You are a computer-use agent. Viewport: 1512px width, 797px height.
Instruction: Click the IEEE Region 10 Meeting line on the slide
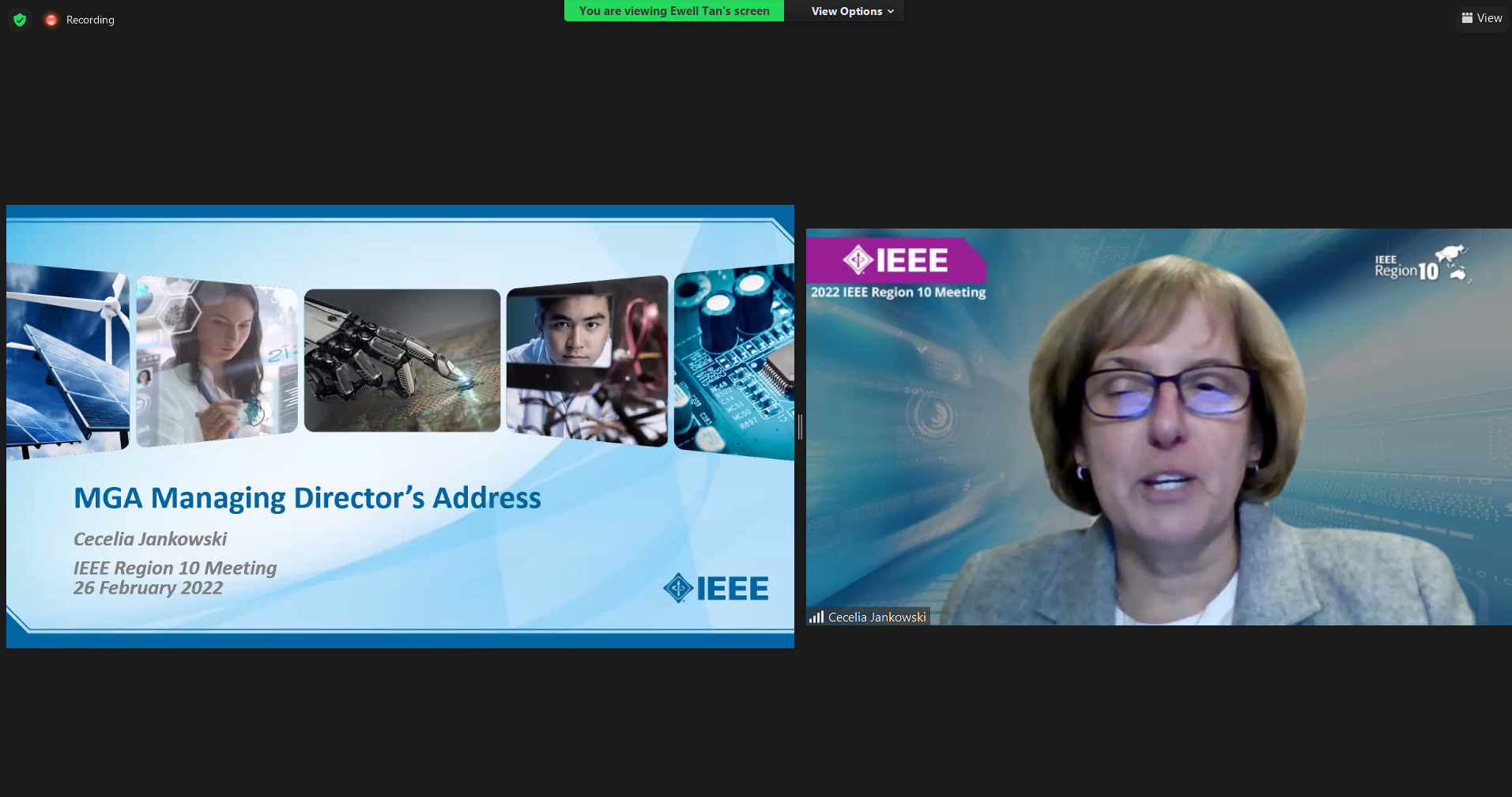tap(175, 568)
